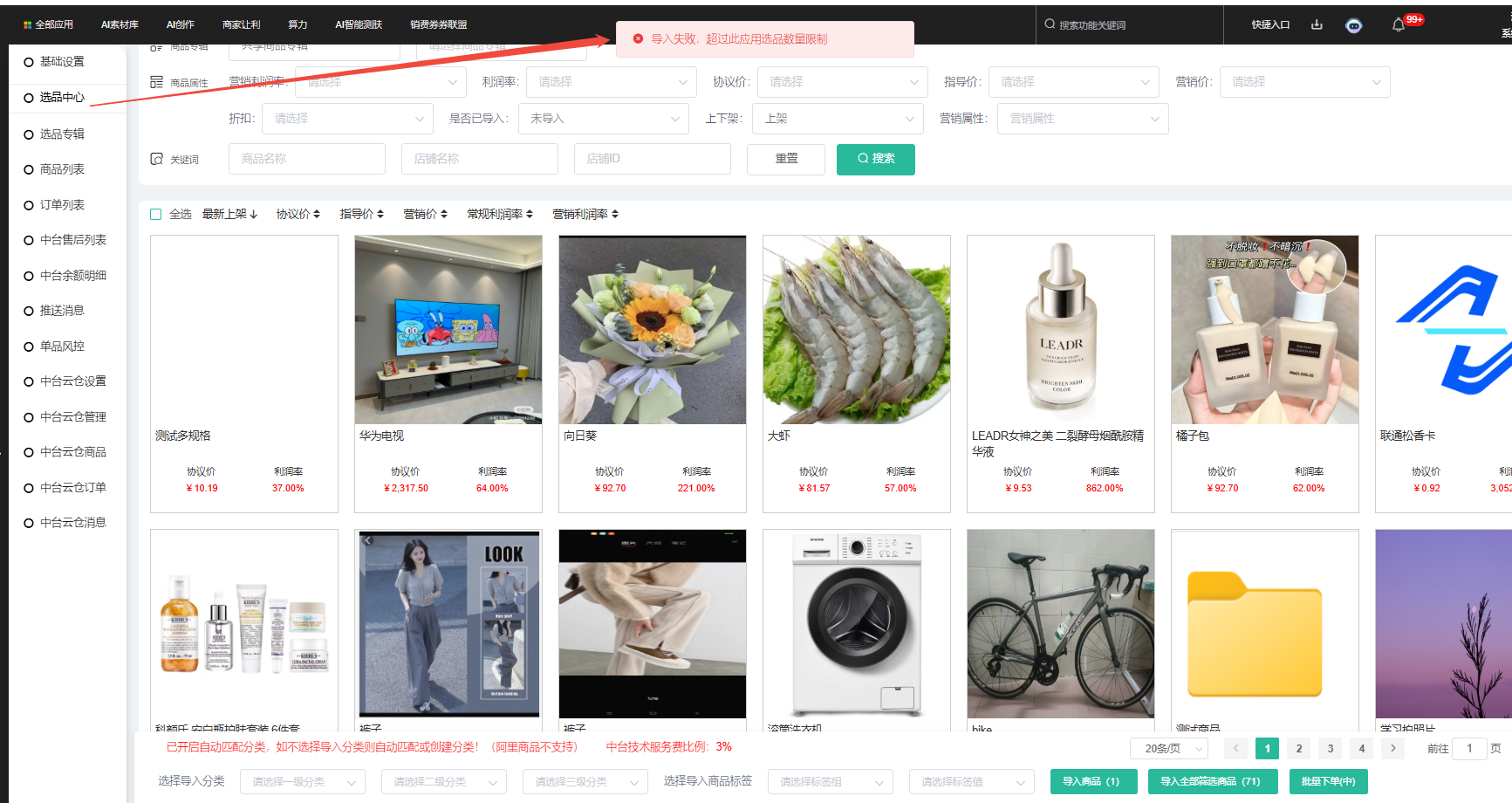Screen dimensions: 1512x803
Task: Open the 请选择三级分类 dropdown
Action: 585,782
